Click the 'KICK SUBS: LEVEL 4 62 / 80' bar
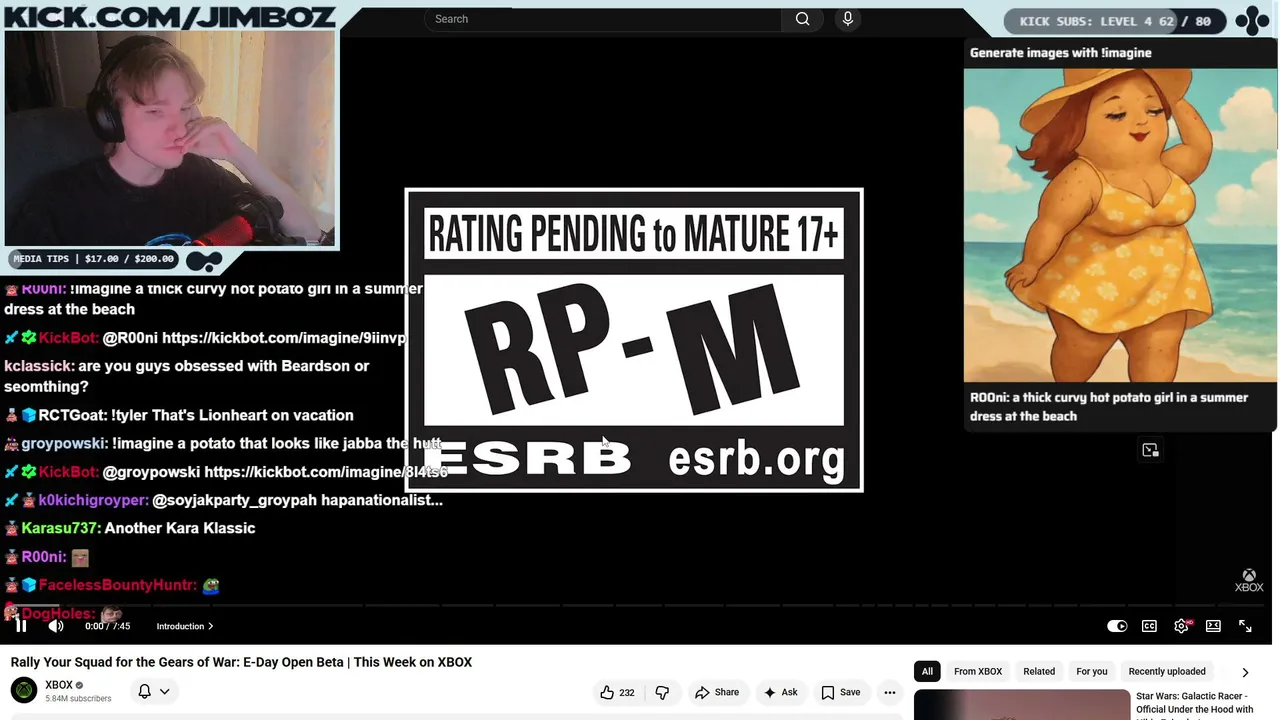Viewport: 1280px width, 720px height. 1115,21
